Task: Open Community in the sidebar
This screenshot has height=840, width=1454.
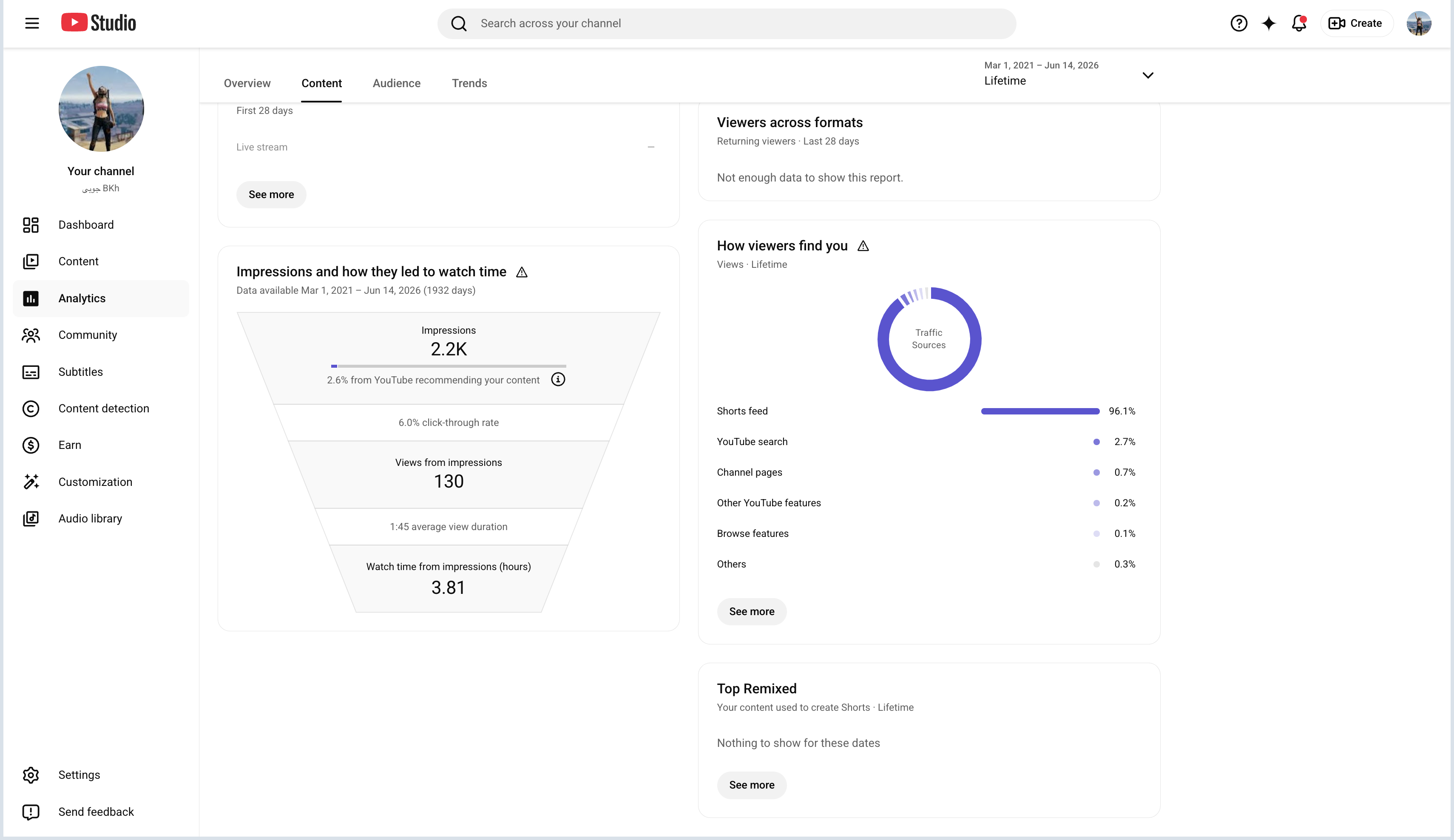Action: (101, 335)
